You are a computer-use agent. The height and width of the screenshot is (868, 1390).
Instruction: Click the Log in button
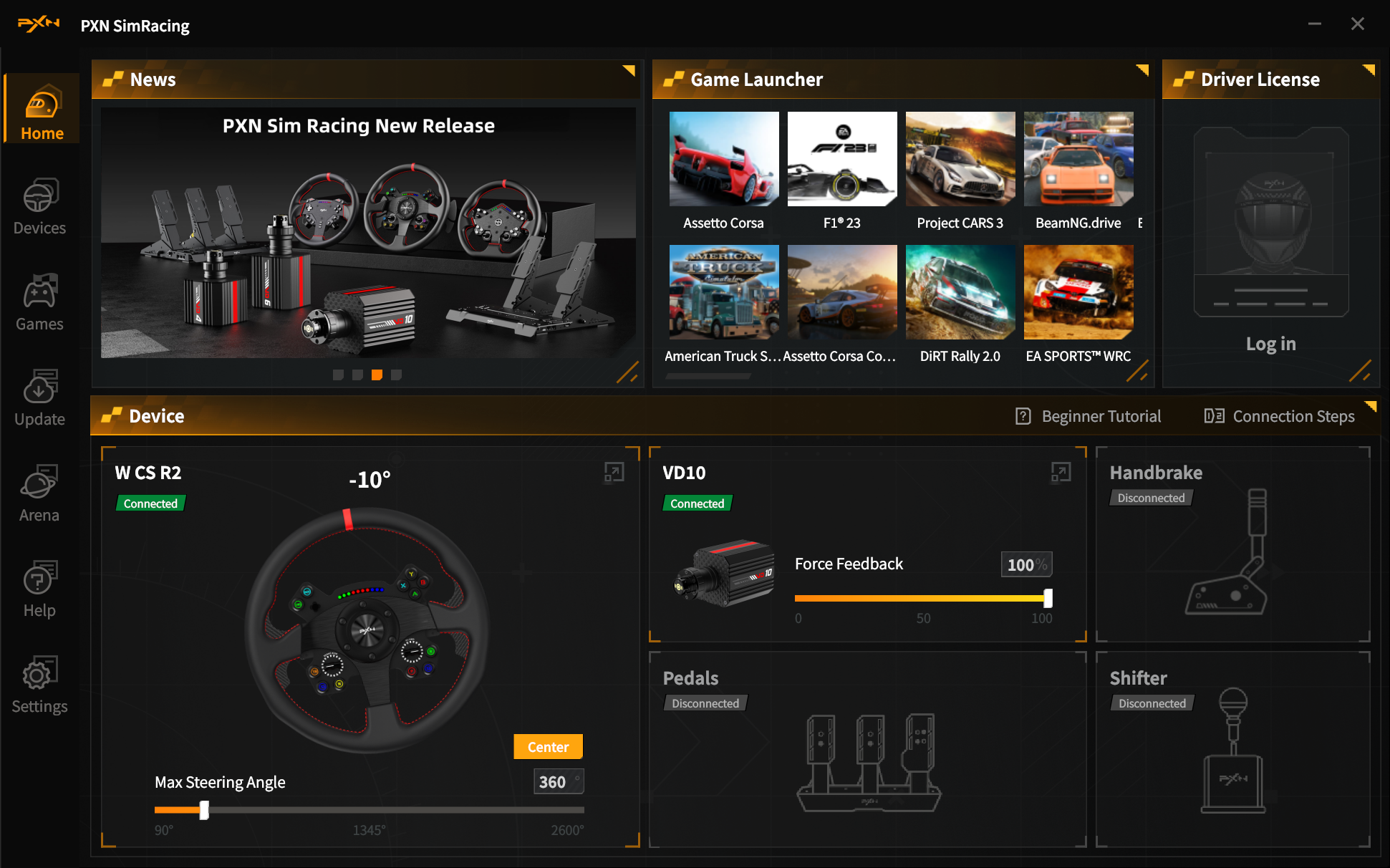point(1271,344)
